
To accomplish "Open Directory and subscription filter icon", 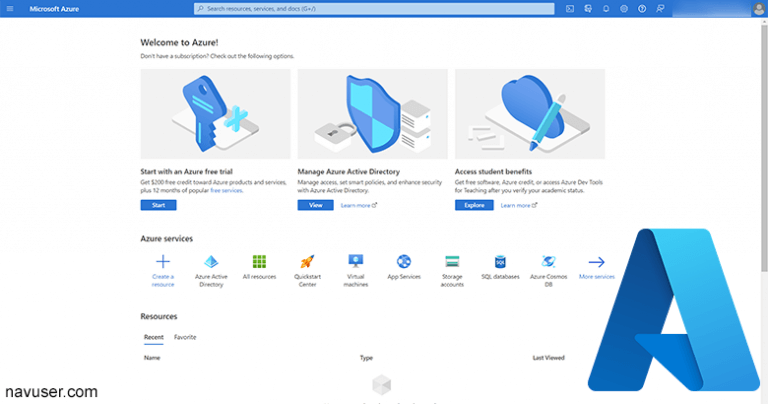I will pyautogui.click(x=588, y=9).
